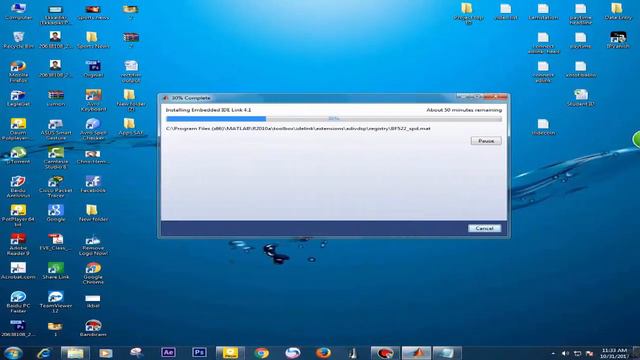Viewport: 640px width, 360px height.
Task: Select the Apps SAF folder icon
Action: [x=131, y=126]
